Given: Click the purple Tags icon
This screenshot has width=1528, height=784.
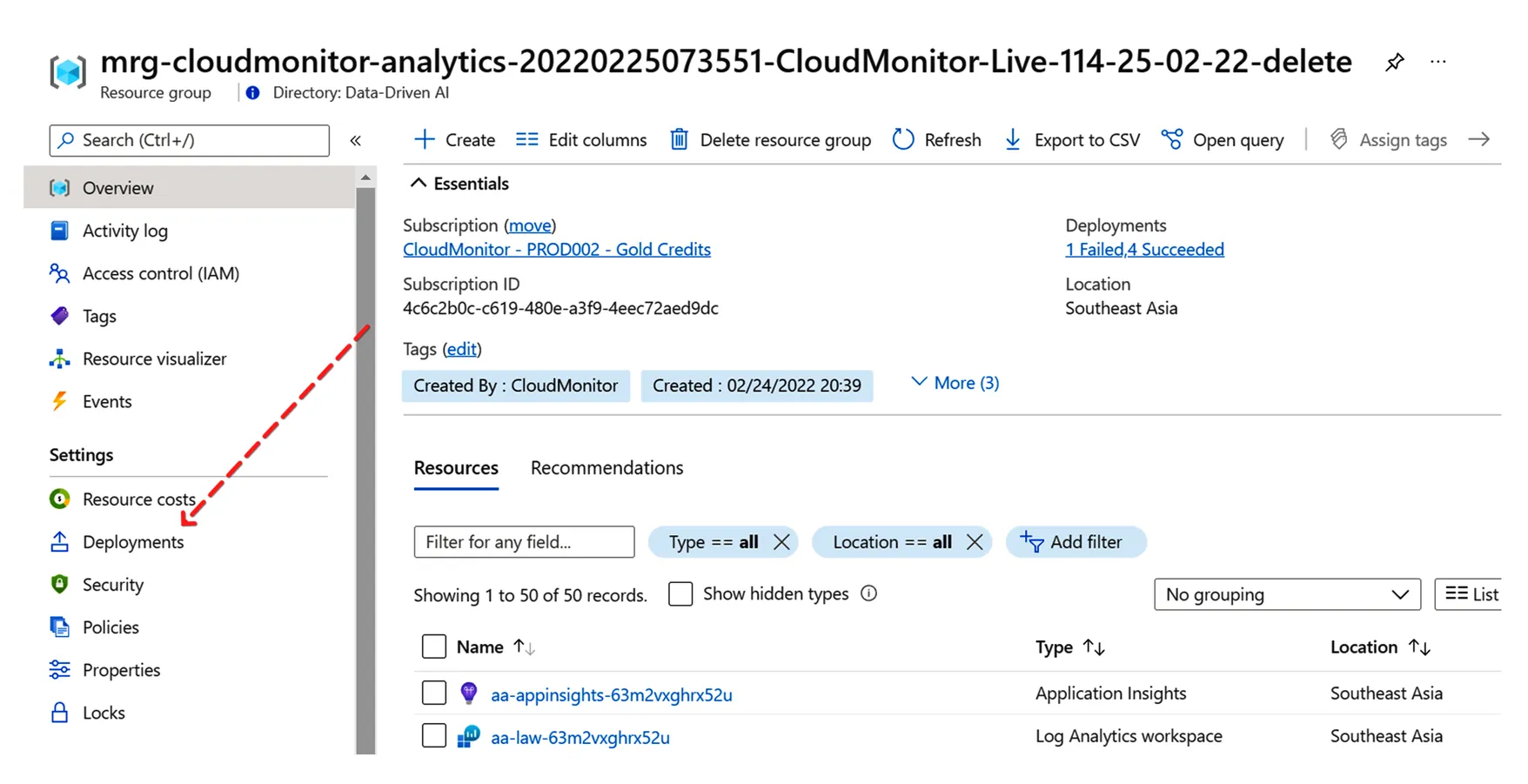Looking at the screenshot, I should point(59,316).
